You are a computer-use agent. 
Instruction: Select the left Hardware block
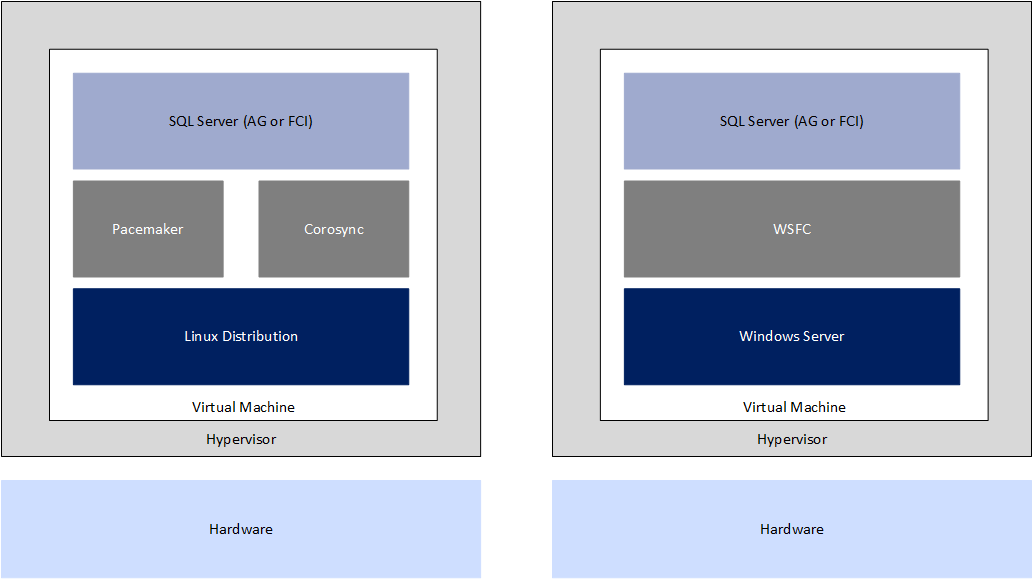pyautogui.click(x=240, y=528)
